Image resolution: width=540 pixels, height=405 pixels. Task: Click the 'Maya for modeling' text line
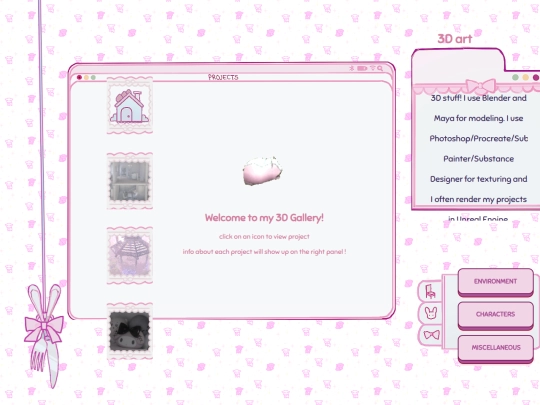(478, 118)
